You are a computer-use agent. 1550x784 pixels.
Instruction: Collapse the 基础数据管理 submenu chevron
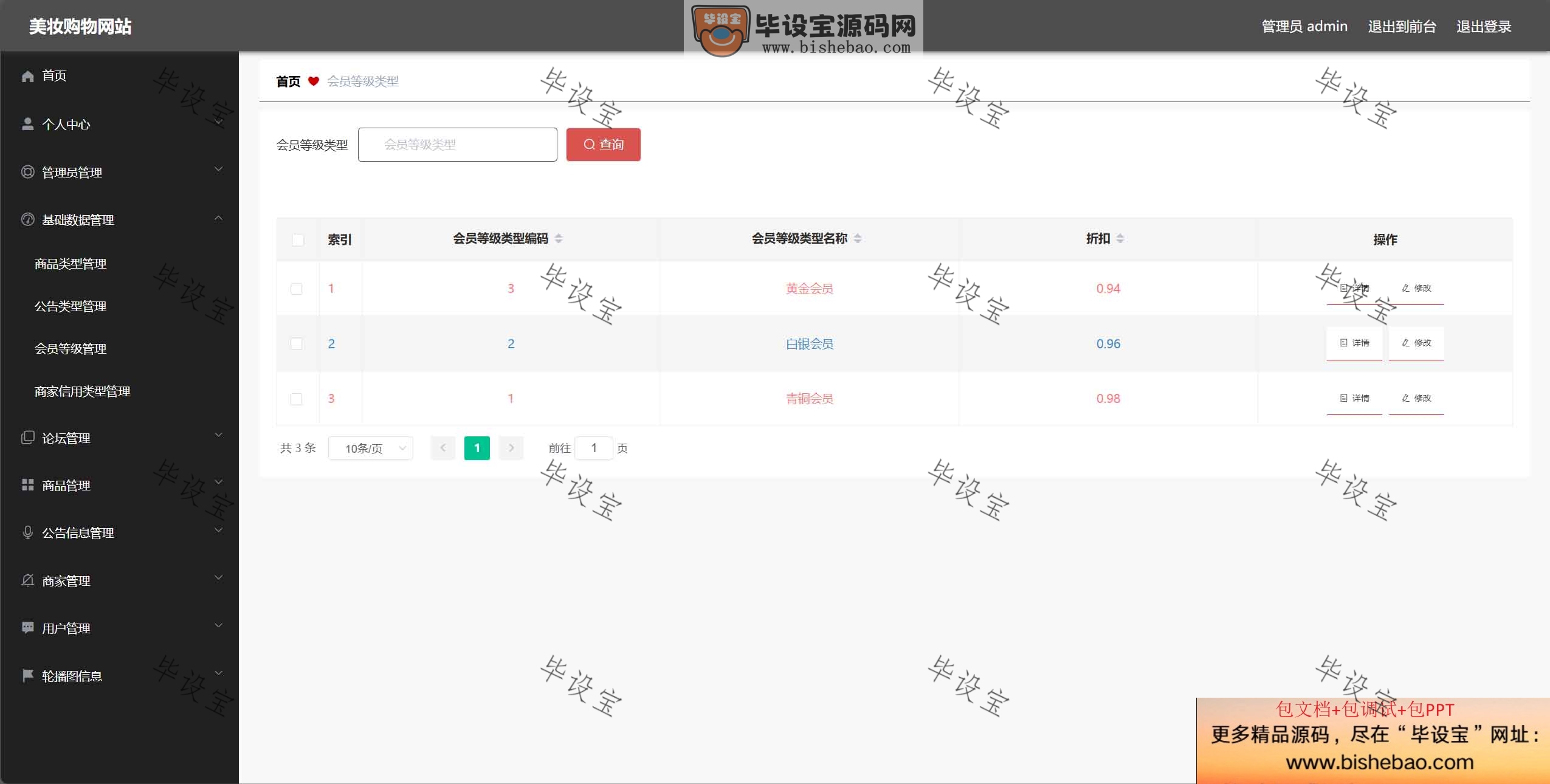[219, 218]
